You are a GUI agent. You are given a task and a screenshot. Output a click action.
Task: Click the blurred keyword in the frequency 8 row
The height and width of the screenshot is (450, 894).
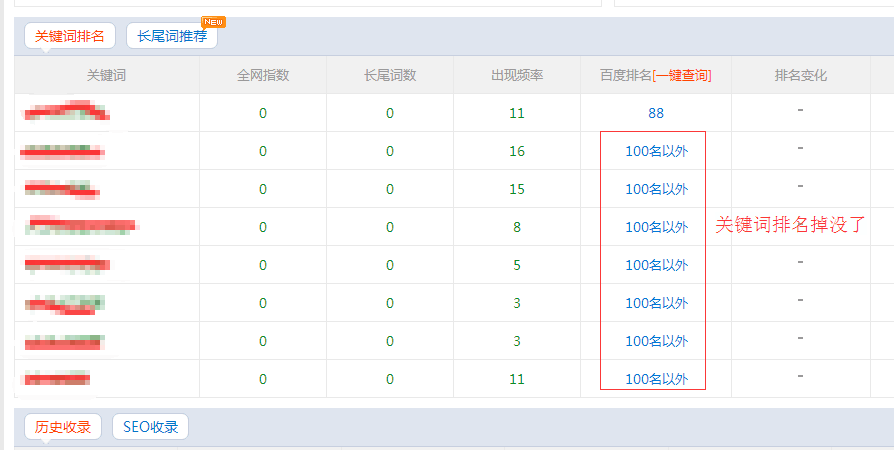click(x=83, y=225)
